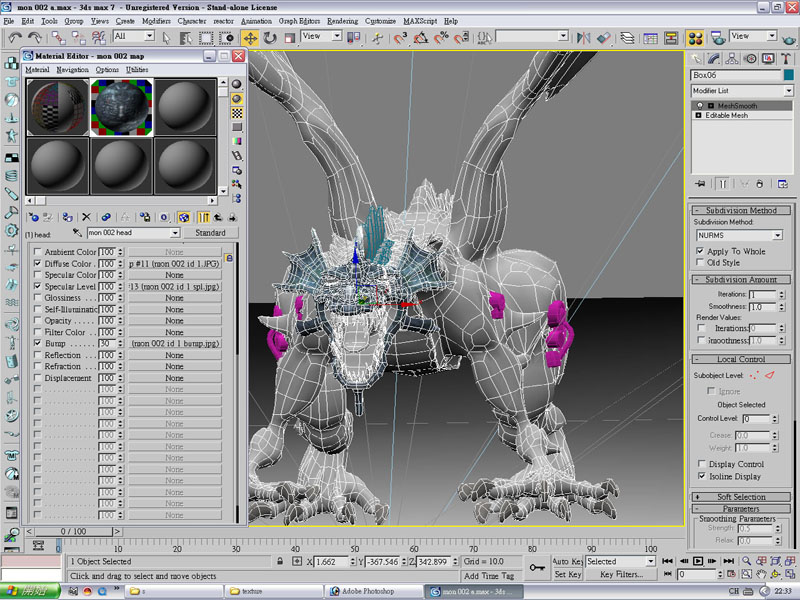The image size is (800, 600).
Task: Open Utilities menu in Material Editor
Action: [x=137, y=69]
